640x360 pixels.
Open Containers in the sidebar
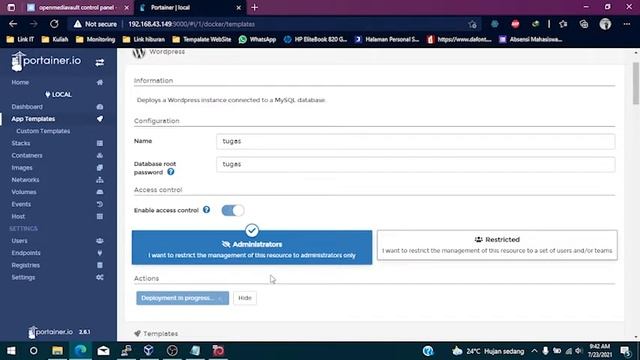pos(27,156)
